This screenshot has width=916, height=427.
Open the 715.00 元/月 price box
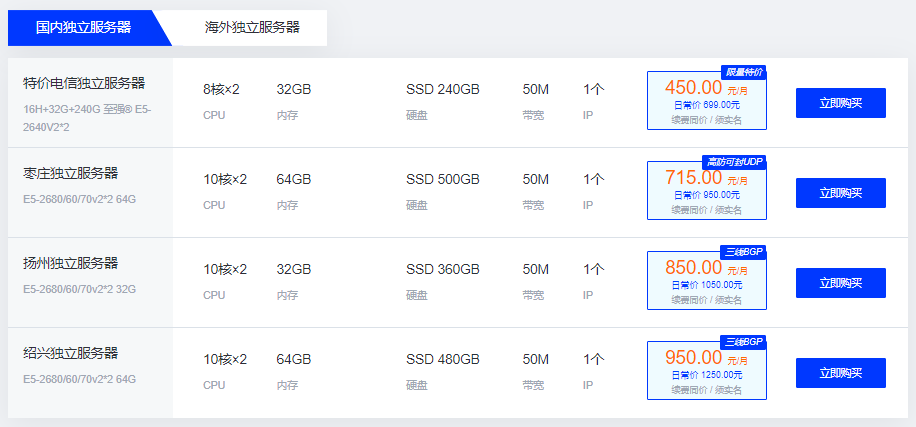(x=707, y=190)
